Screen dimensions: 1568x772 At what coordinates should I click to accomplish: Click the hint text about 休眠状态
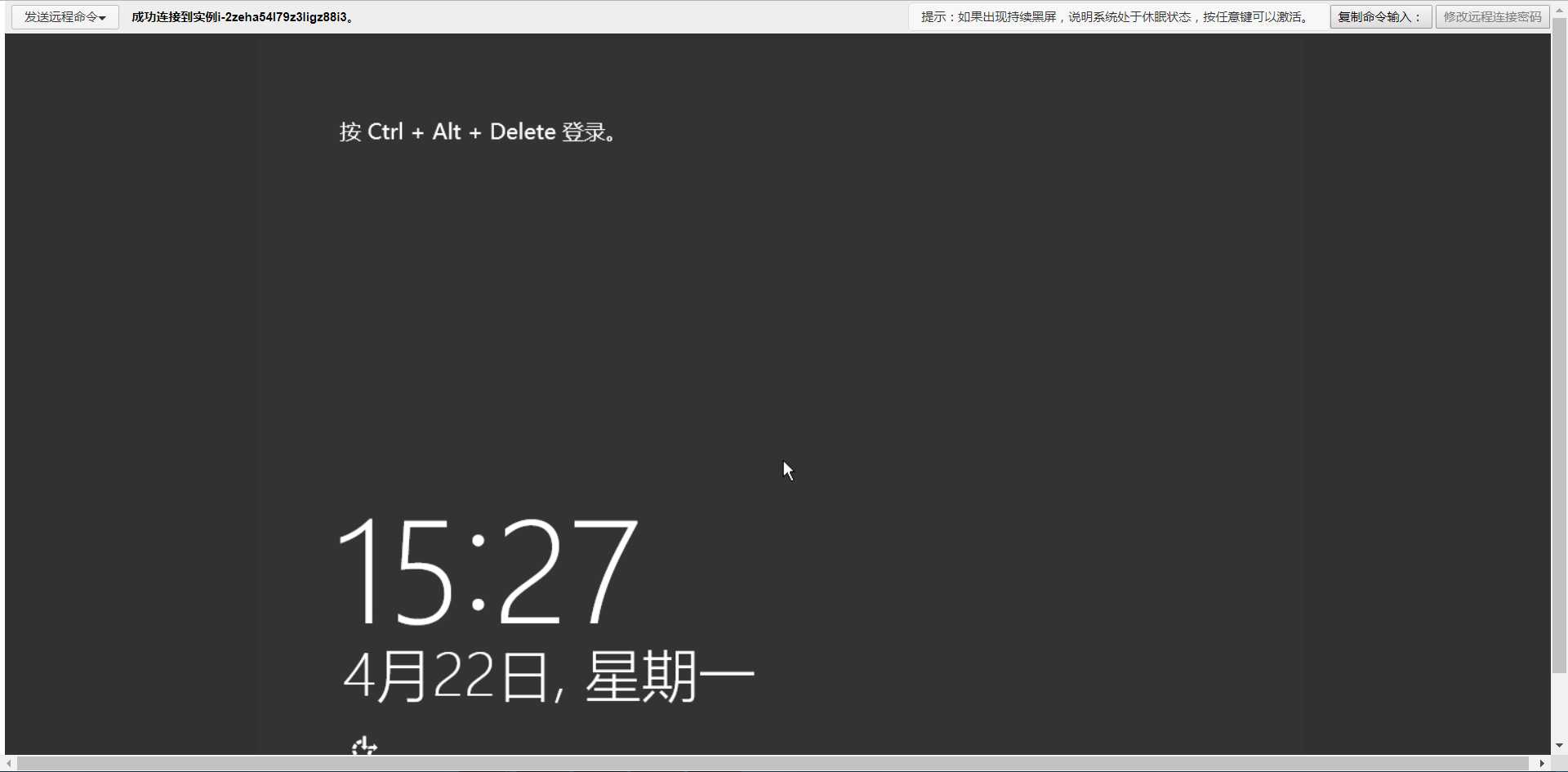(1116, 17)
